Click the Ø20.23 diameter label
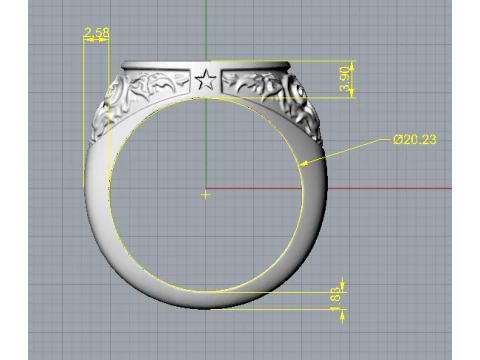 (x=414, y=139)
